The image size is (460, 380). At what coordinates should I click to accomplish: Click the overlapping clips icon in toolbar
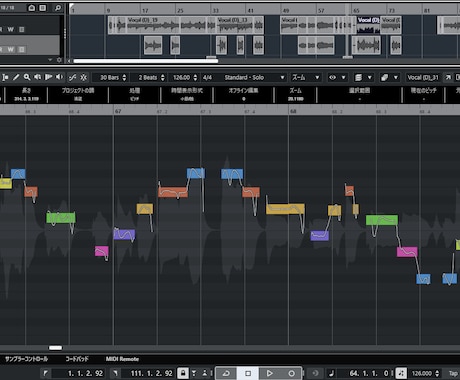click(384, 77)
